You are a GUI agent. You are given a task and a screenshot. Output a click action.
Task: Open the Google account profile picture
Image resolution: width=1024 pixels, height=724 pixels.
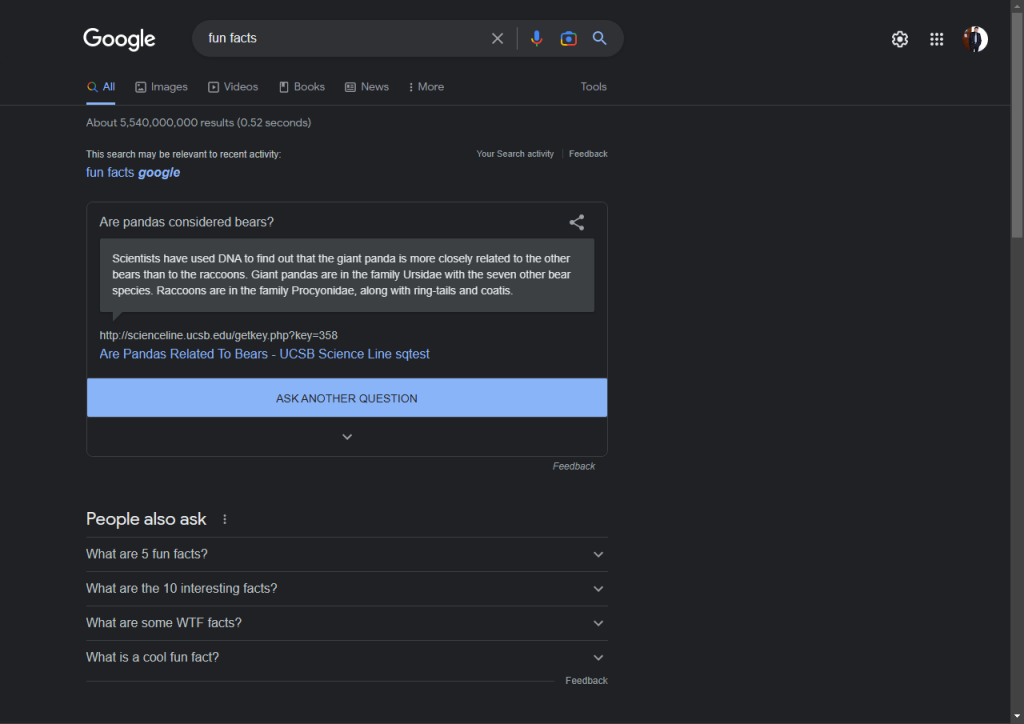[x=974, y=39]
